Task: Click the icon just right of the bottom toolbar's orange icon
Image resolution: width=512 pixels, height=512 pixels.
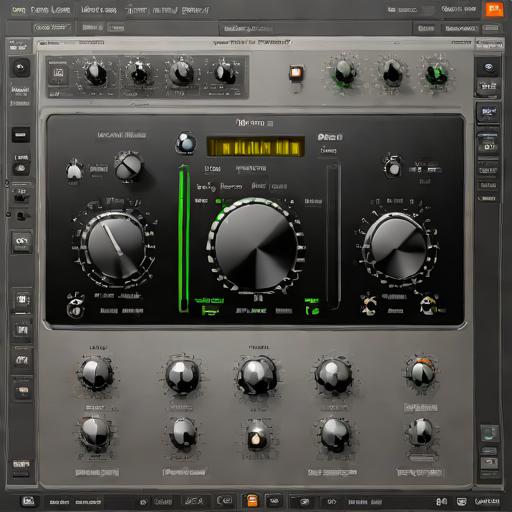Action: (274, 501)
